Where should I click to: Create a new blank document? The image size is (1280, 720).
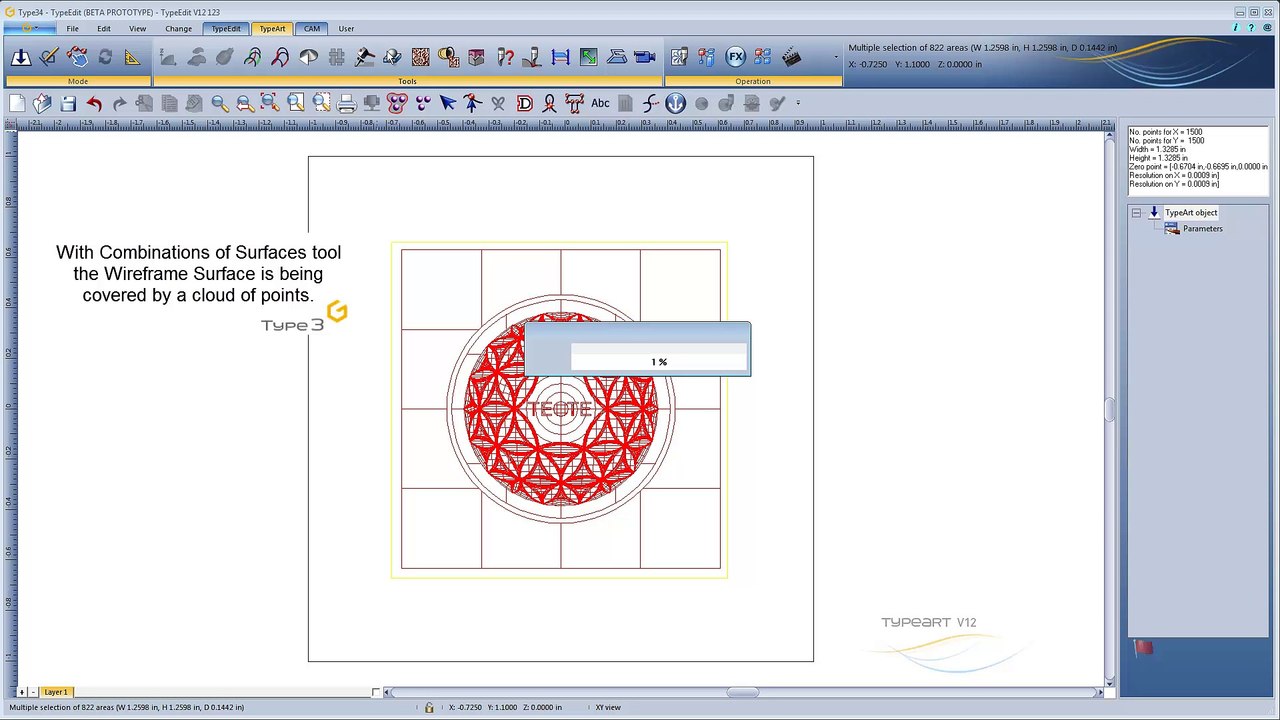(17, 103)
